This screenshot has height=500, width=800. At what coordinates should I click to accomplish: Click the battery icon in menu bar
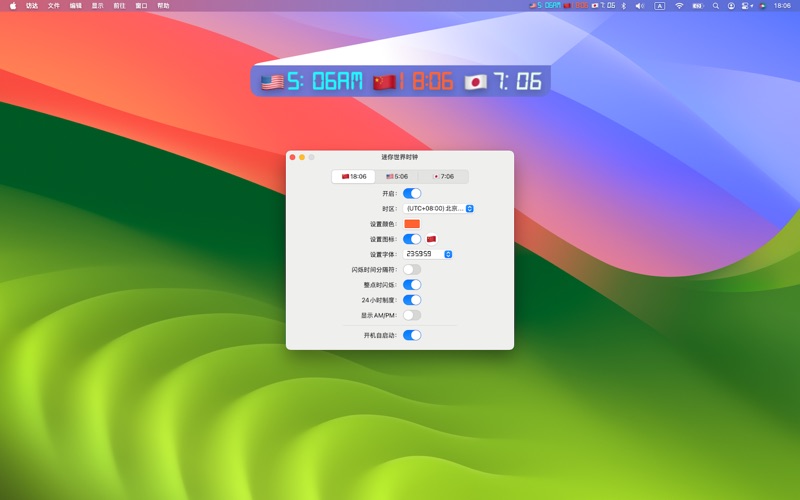pyautogui.click(x=698, y=6)
